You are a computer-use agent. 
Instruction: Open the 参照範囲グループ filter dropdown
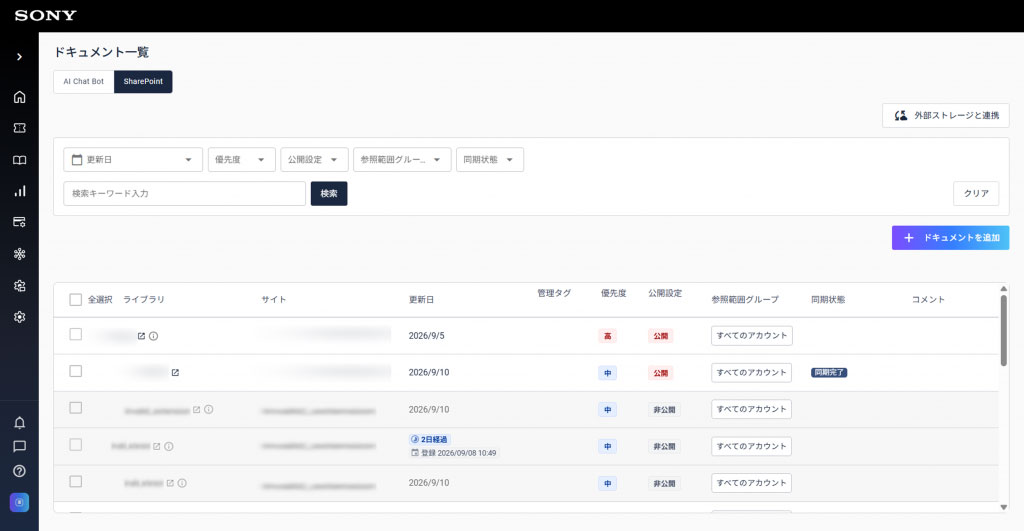coord(402,159)
